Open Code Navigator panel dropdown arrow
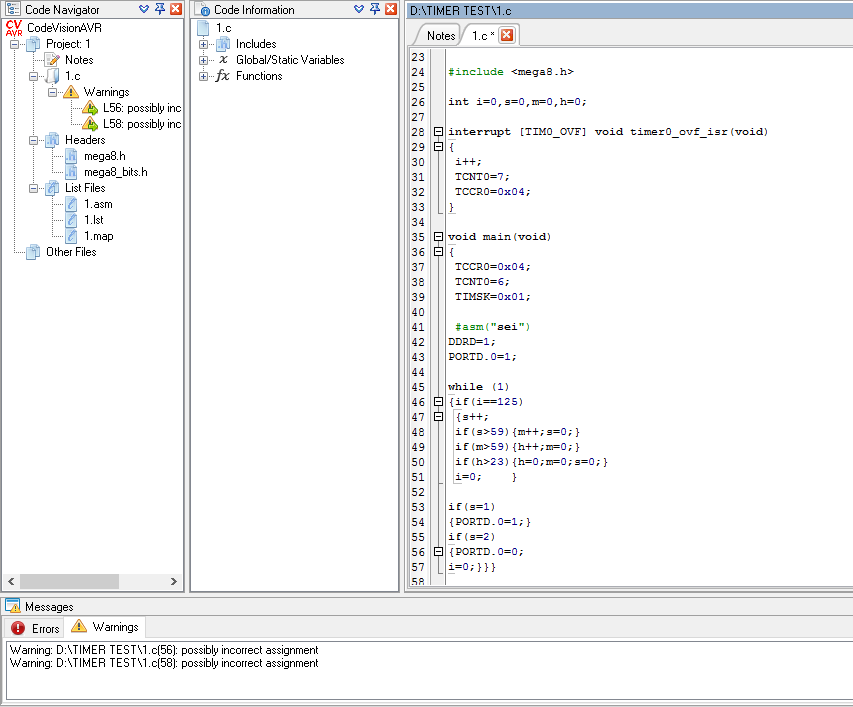Image resolution: width=853 pixels, height=707 pixels. point(144,9)
